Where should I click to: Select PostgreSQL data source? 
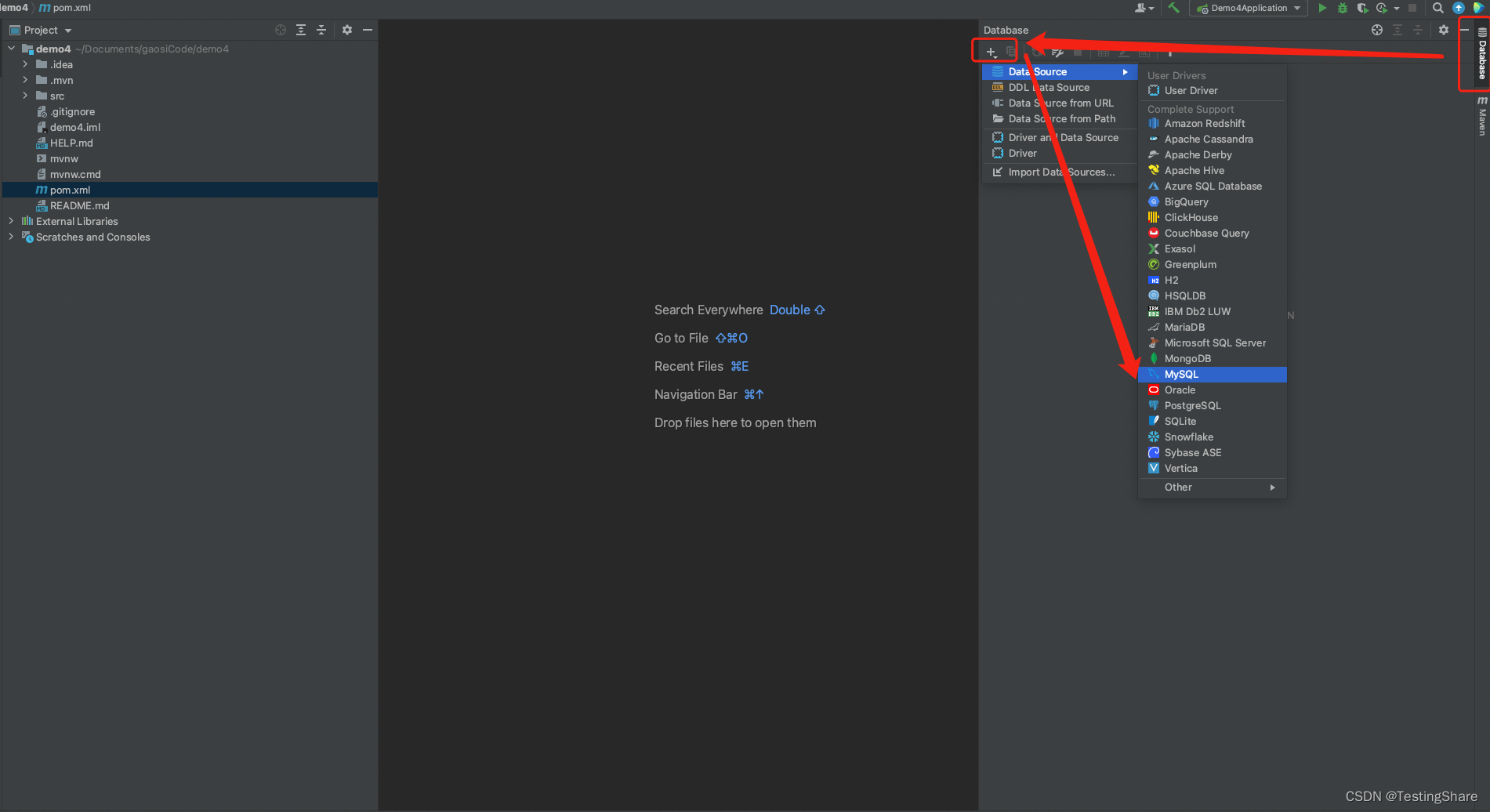click(x=1213, y=406)
